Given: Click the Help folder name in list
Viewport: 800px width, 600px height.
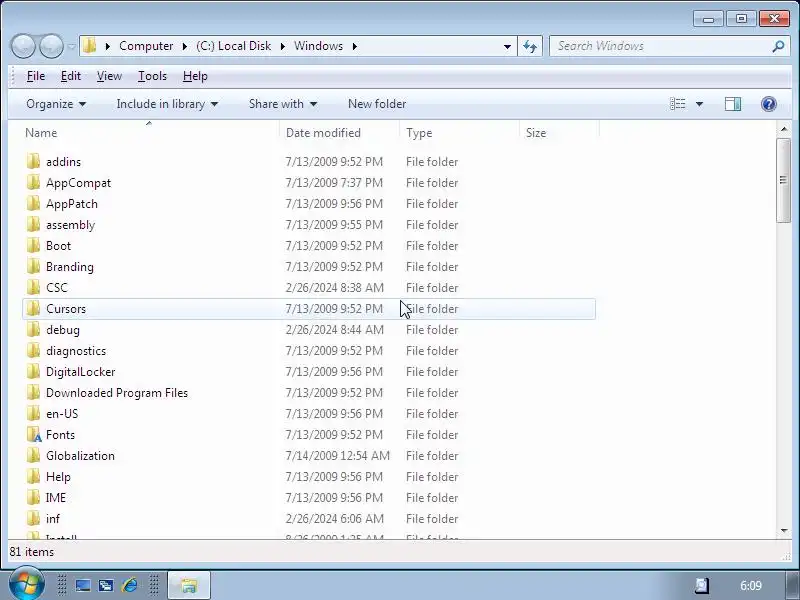Looking at the screenshot, I should tap(58, 477).
